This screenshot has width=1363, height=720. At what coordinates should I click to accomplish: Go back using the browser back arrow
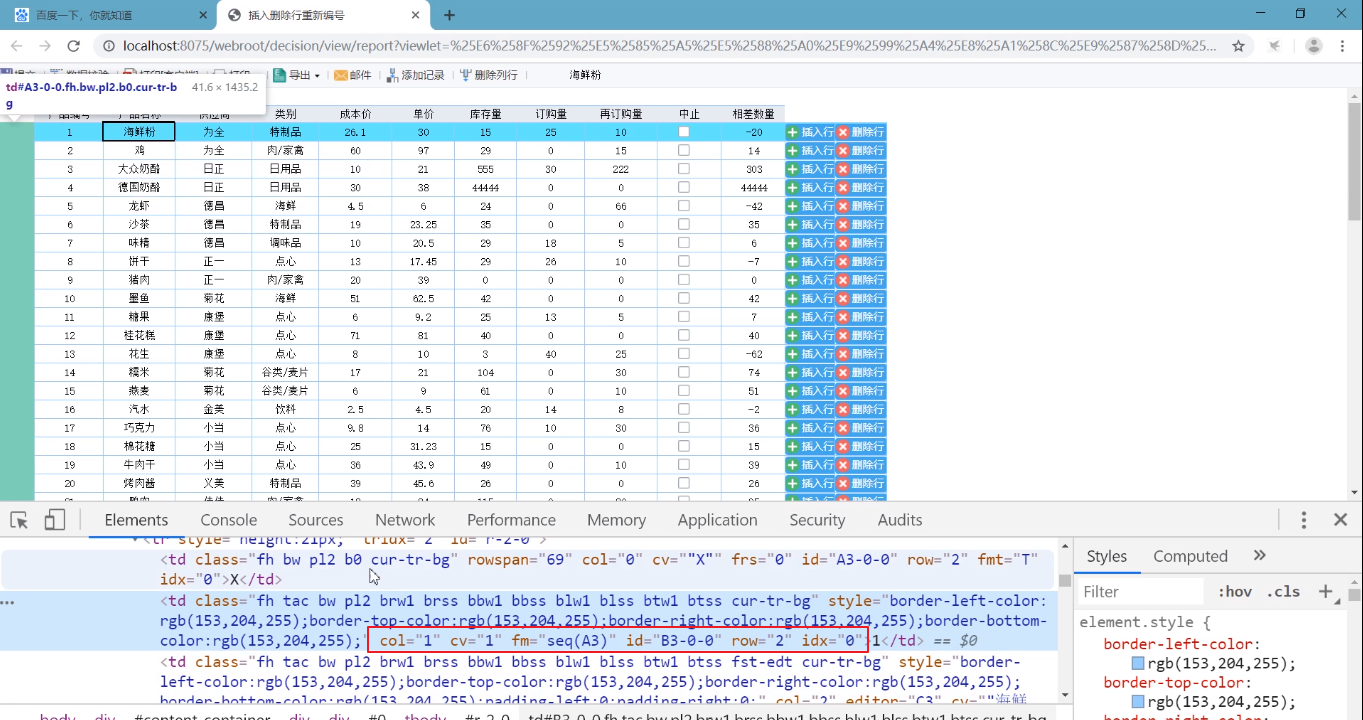pyautogui.click(x=17, y=46)
